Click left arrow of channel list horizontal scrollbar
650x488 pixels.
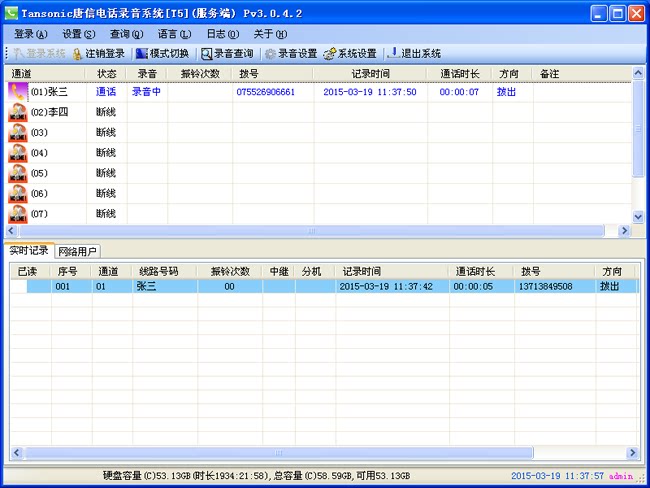[11, 231]
